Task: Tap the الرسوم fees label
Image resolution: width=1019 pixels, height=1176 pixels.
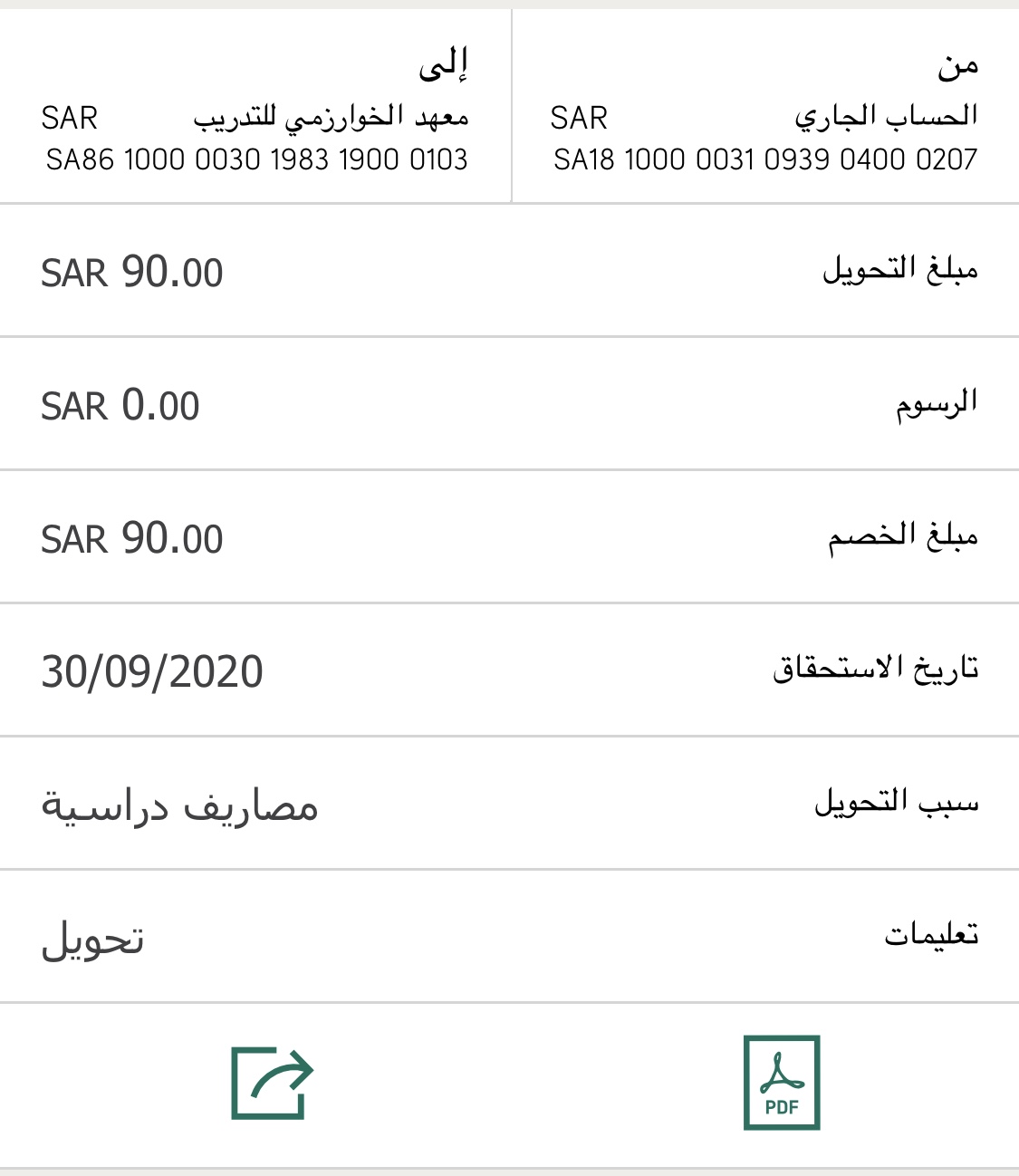Action: click(937, 403)
